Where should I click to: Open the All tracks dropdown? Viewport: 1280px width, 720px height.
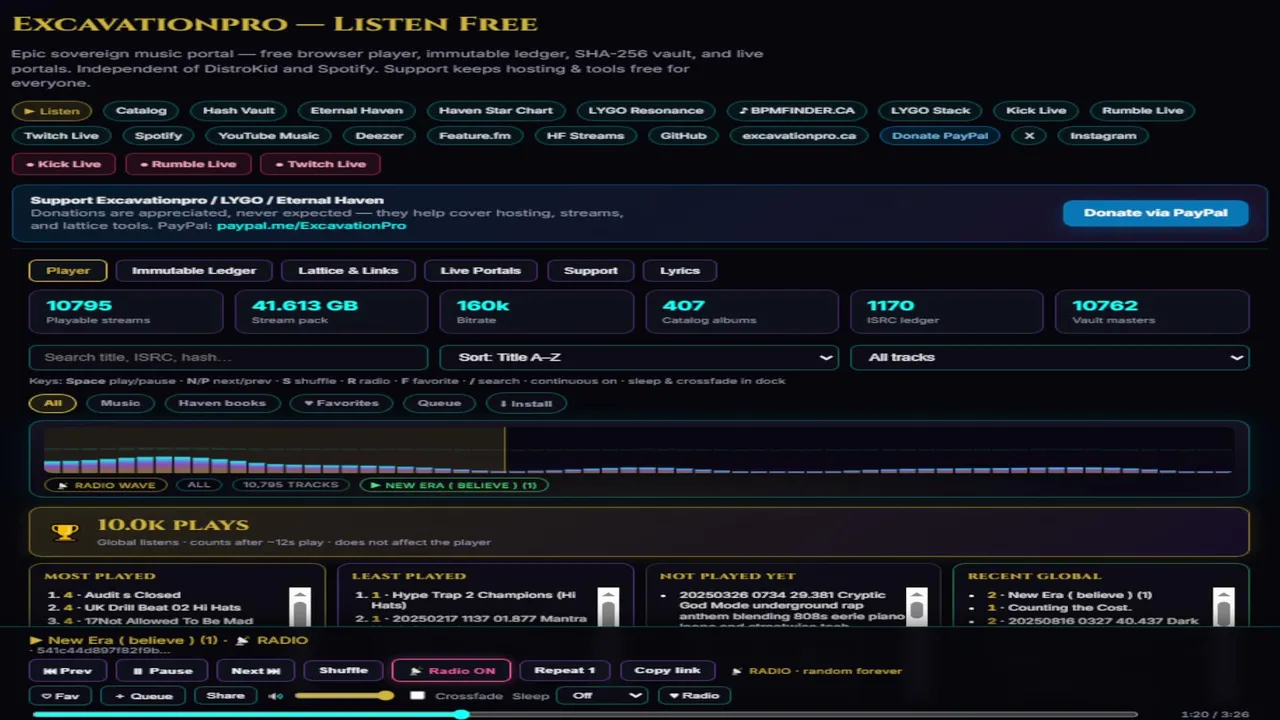click(x=1049, y=357)
